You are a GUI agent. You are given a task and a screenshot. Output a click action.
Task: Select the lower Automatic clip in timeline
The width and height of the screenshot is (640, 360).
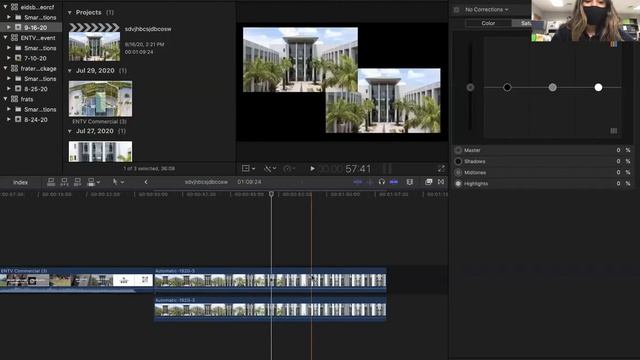click(x=270, y=309)
